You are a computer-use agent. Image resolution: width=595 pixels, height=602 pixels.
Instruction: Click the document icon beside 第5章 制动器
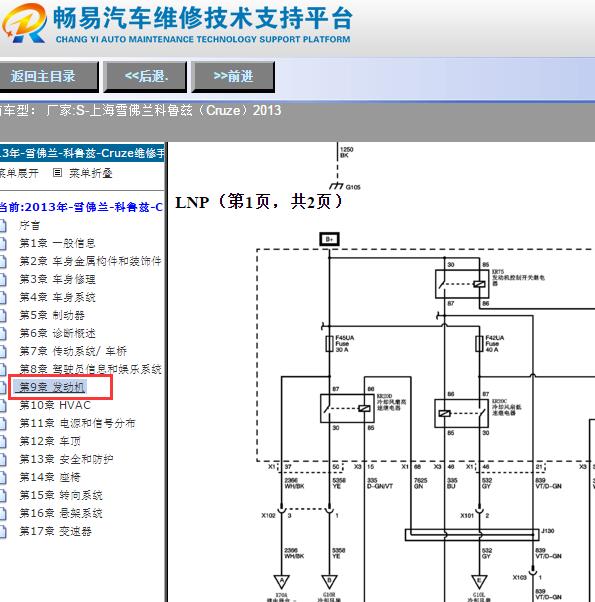3,316
